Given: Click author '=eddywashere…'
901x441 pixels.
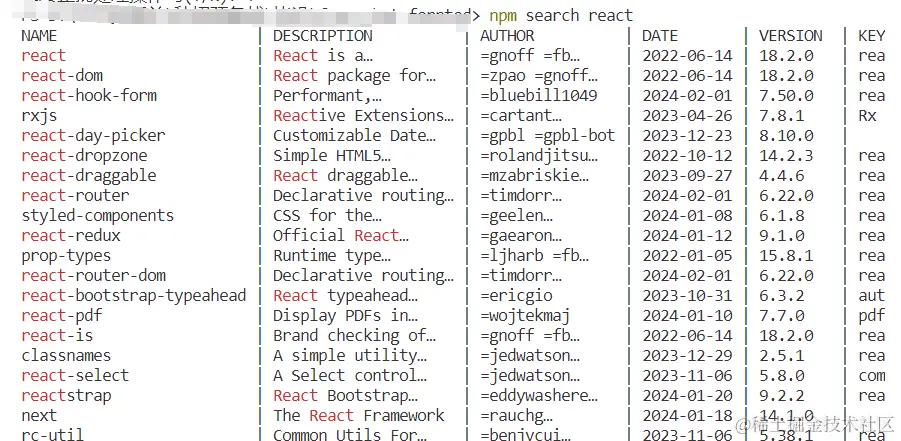Looking at the screenshot, I should [539, 396].
